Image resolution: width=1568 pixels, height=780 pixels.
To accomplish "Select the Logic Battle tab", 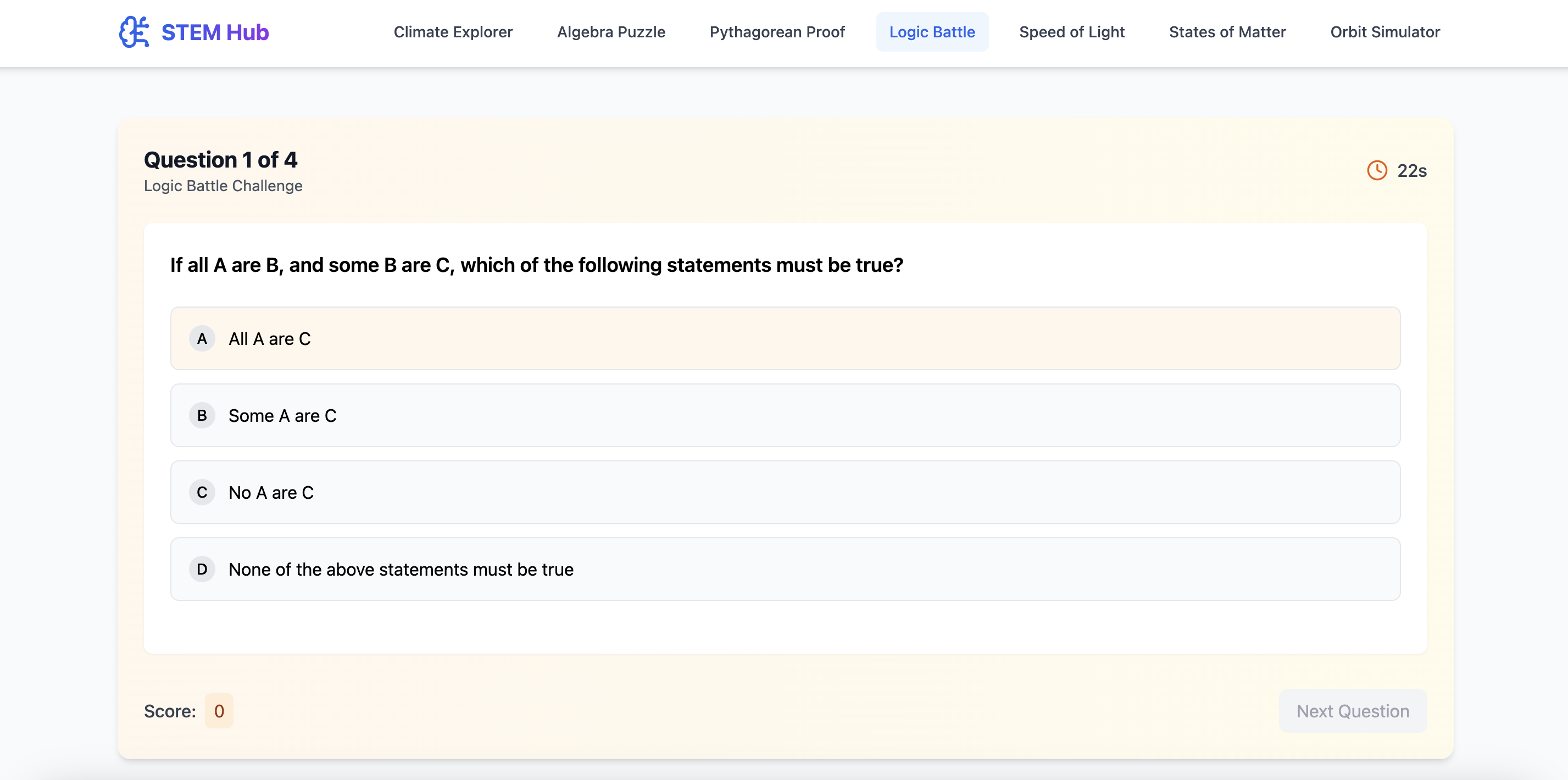I will tap(932, 32).
